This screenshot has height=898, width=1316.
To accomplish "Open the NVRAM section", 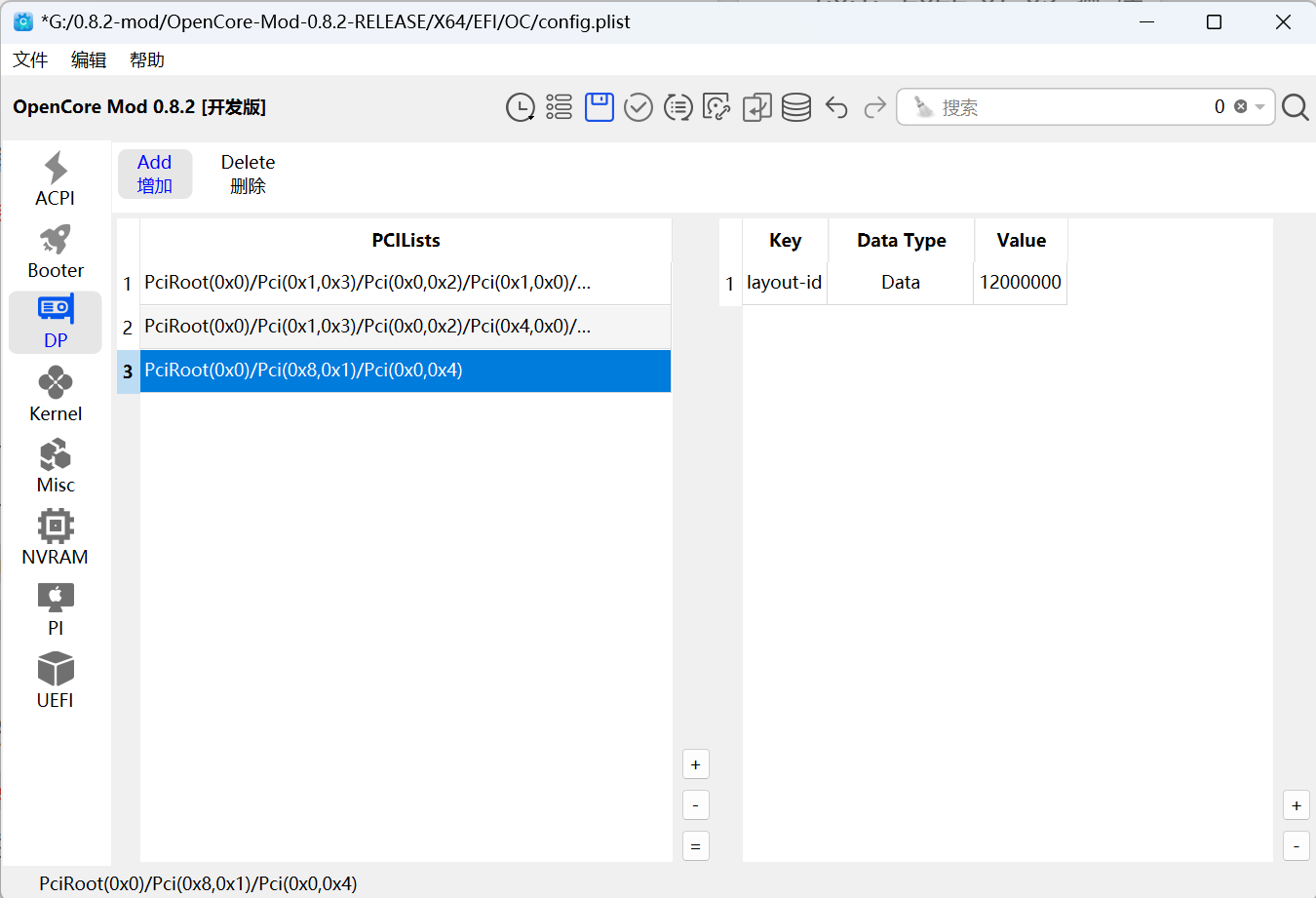I will [56, 537].
